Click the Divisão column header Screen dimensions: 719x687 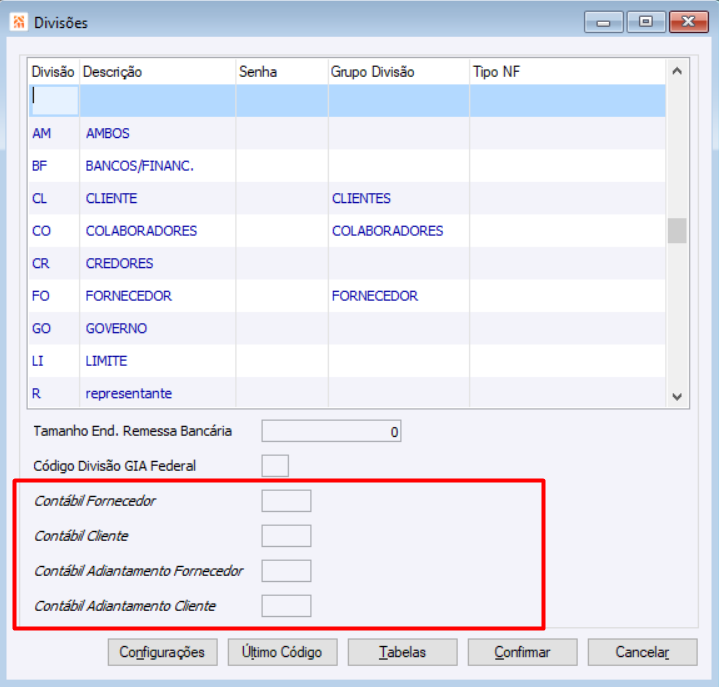coord(53,72)
